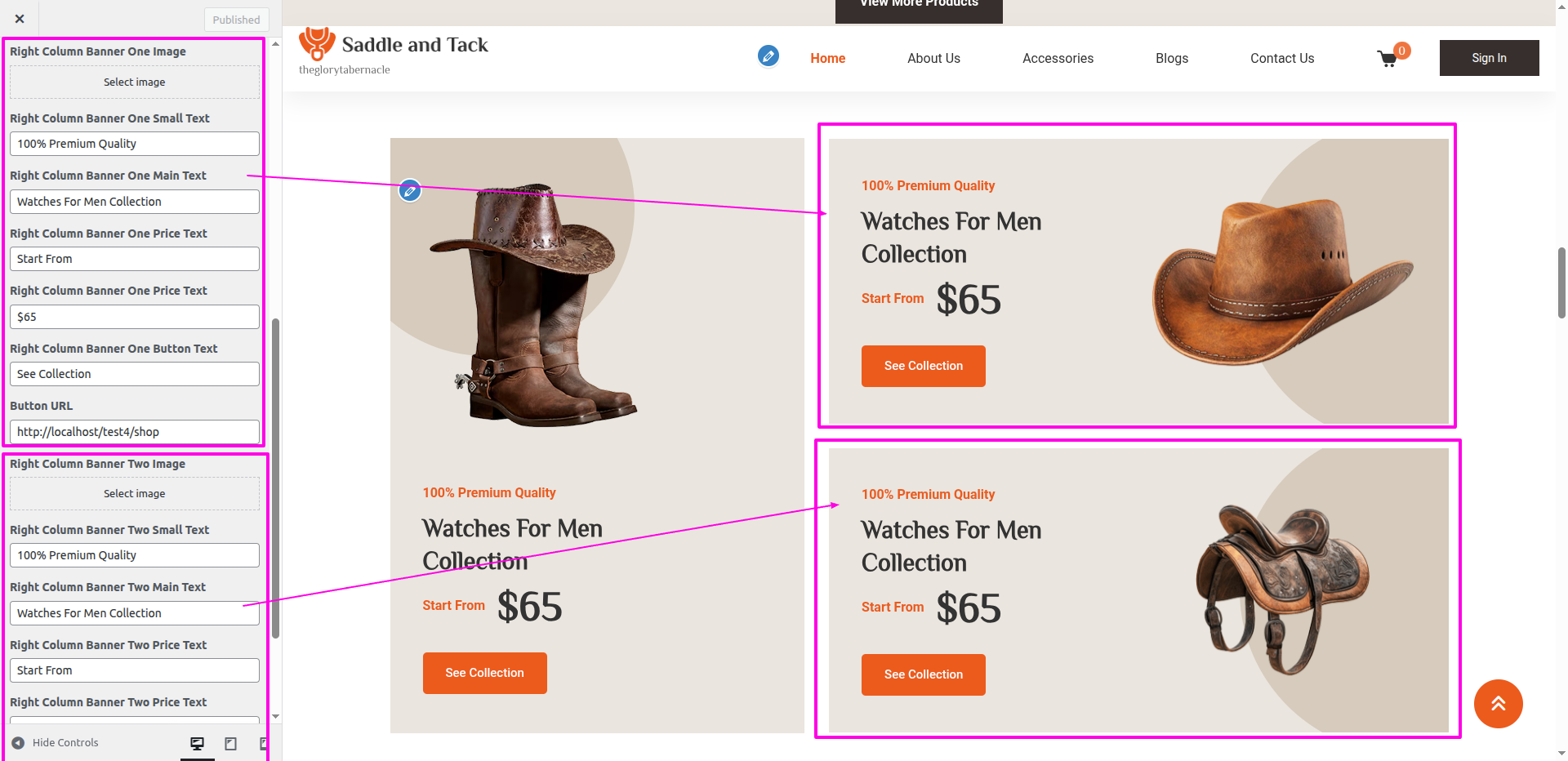This screenshot has width=1568, height=761.
Task: Close the Customizer with the X icon
Action: coord(20,19)
